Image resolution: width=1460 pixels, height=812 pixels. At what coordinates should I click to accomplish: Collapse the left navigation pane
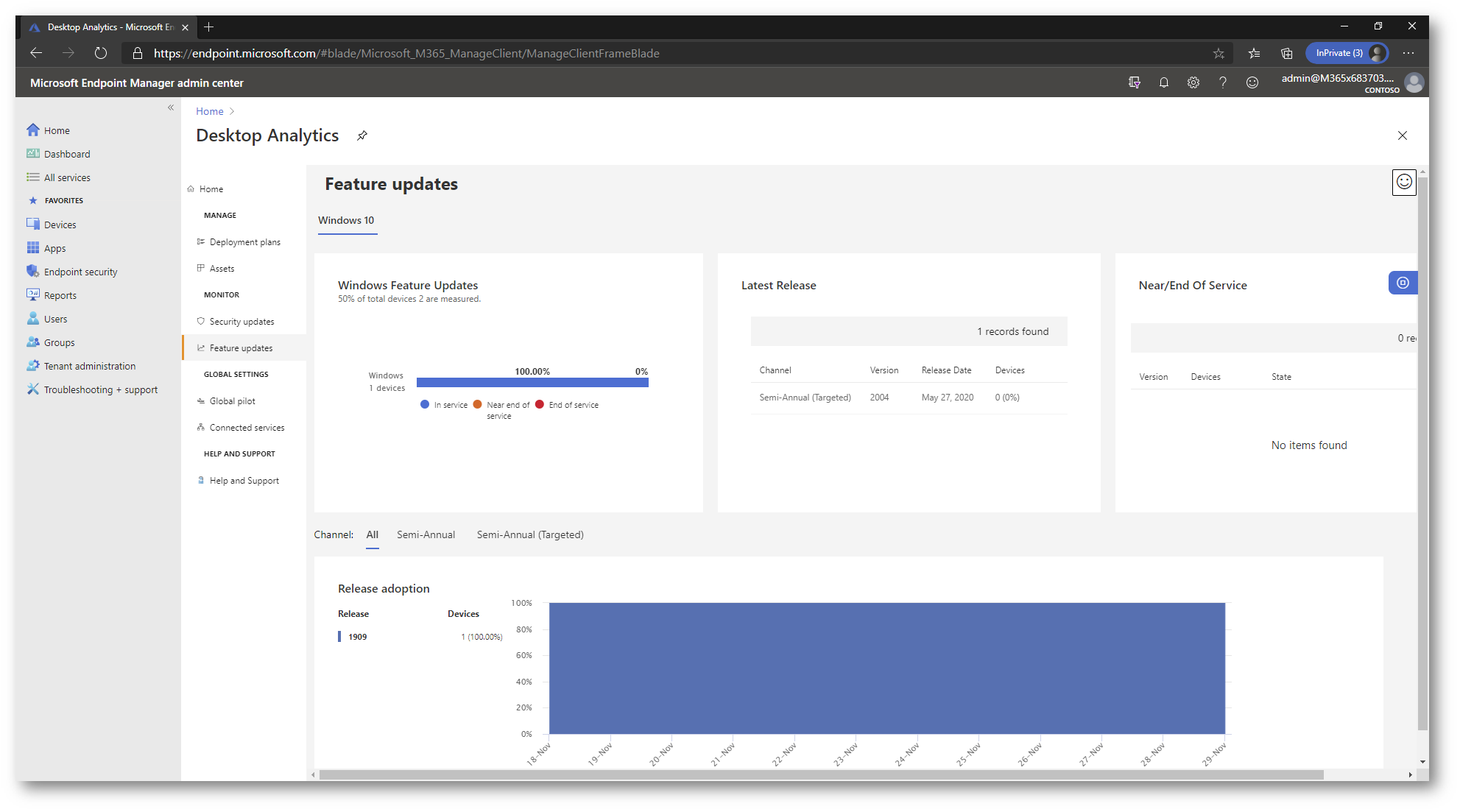coord(171,107)
